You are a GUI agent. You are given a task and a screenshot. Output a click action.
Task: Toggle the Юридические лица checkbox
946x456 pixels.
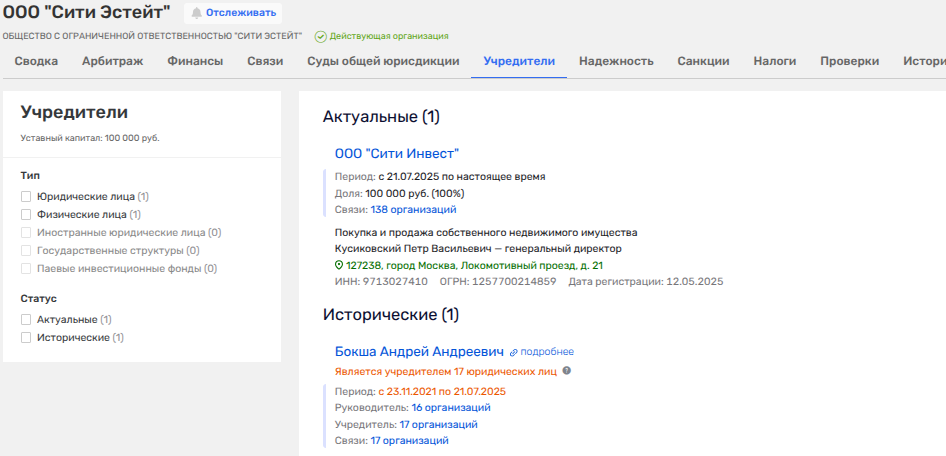click(x=26, y=197)
